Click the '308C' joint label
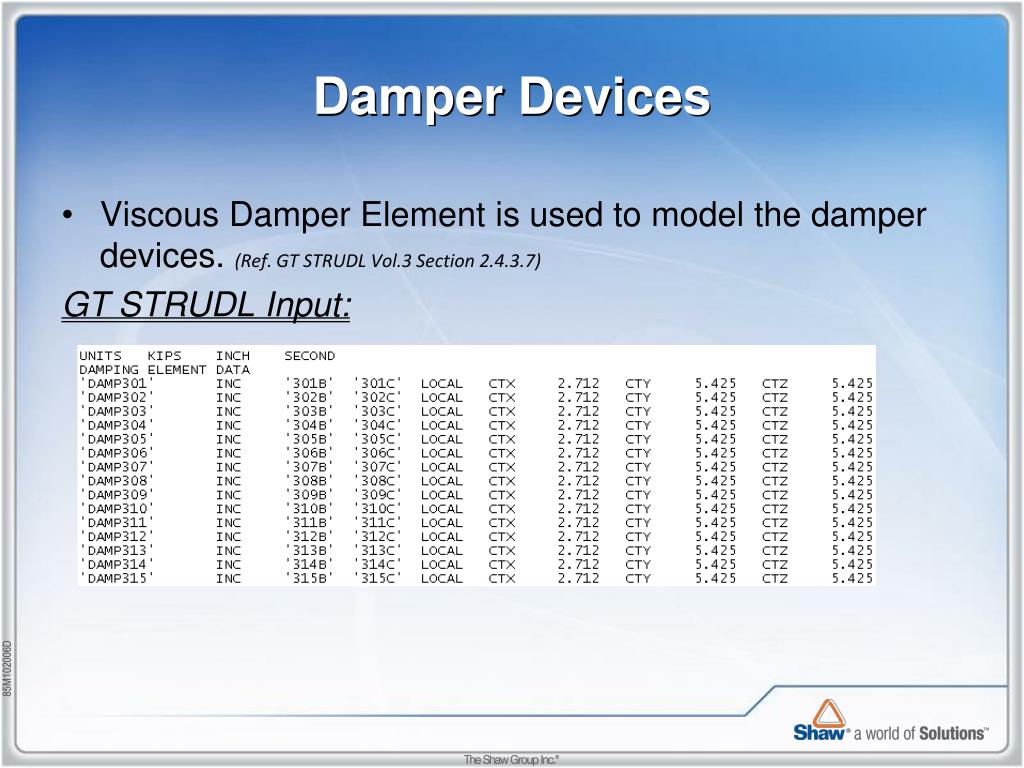 click(377, 481)
